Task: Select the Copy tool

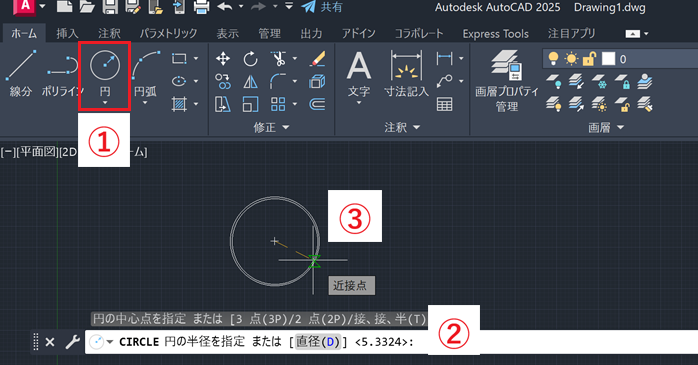Action: click(x=223, y=81)
